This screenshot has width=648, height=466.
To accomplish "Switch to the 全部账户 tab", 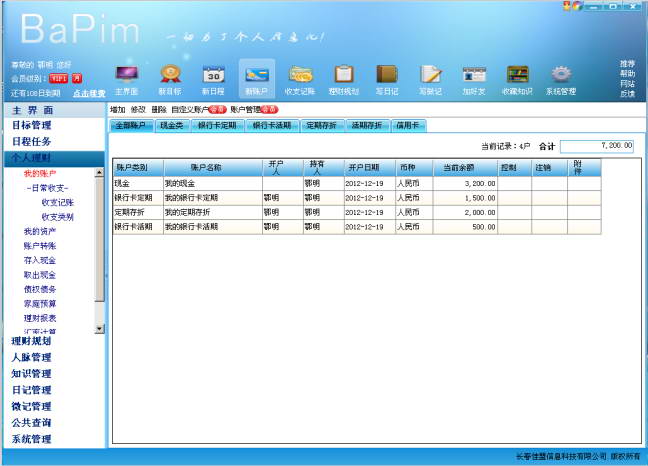I will coord(131,125).
